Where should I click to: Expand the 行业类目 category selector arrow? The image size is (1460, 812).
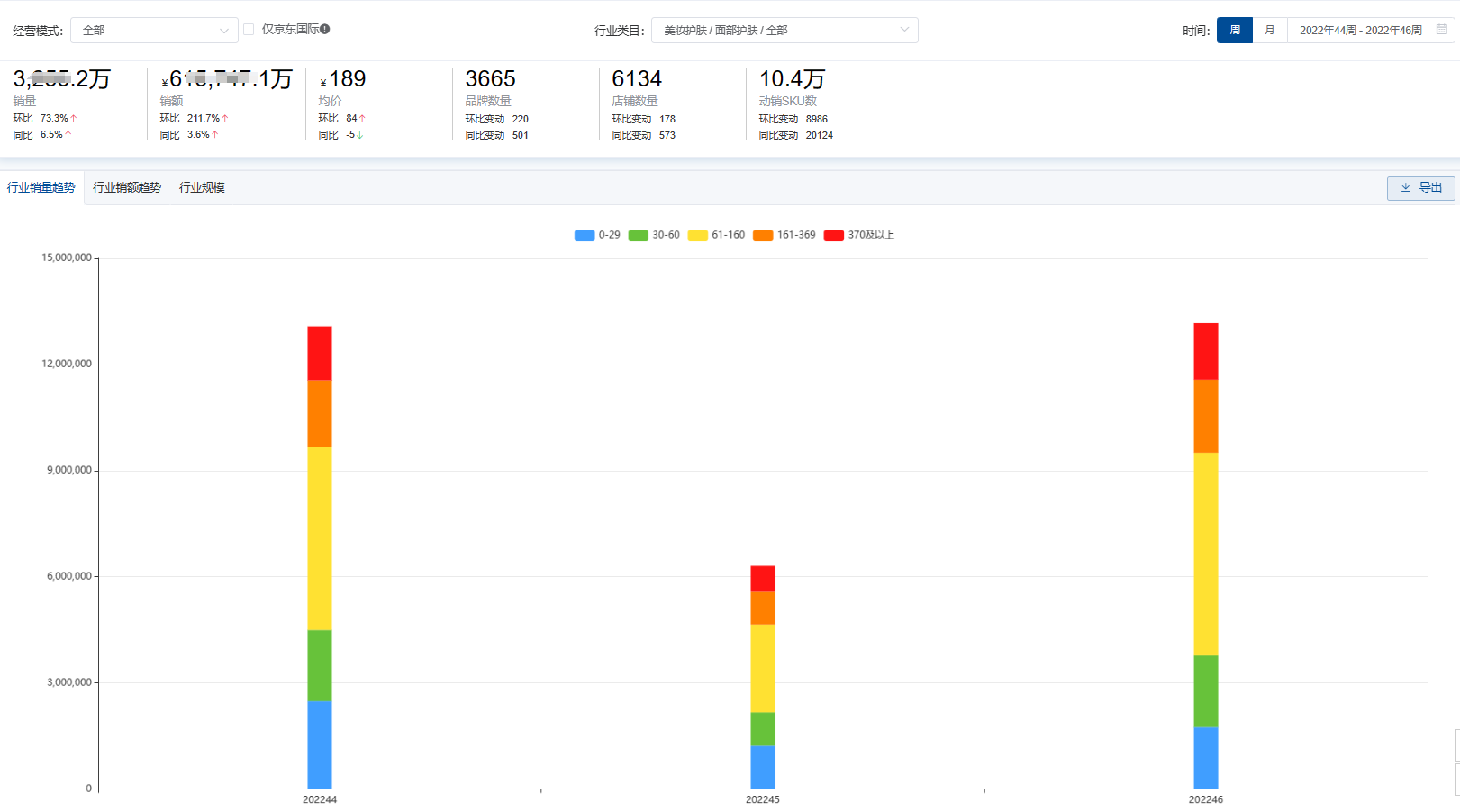904,30
